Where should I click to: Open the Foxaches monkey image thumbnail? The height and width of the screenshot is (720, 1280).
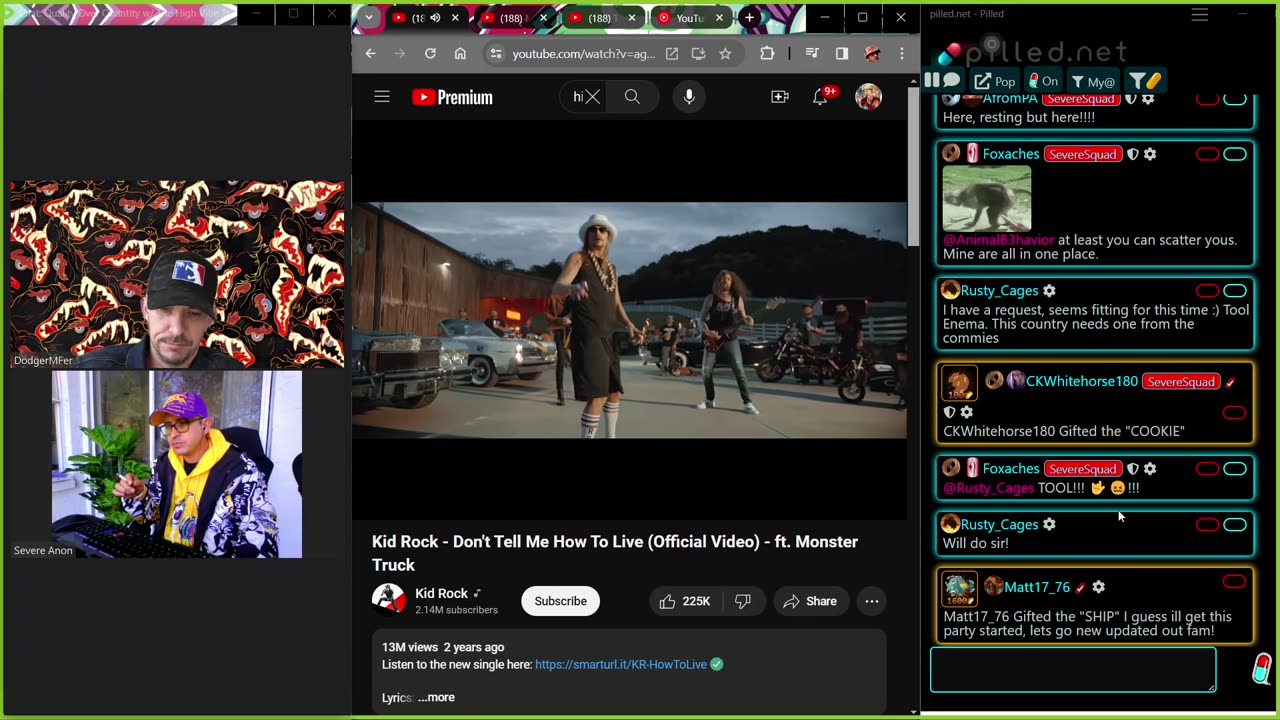tap(987, 198)
